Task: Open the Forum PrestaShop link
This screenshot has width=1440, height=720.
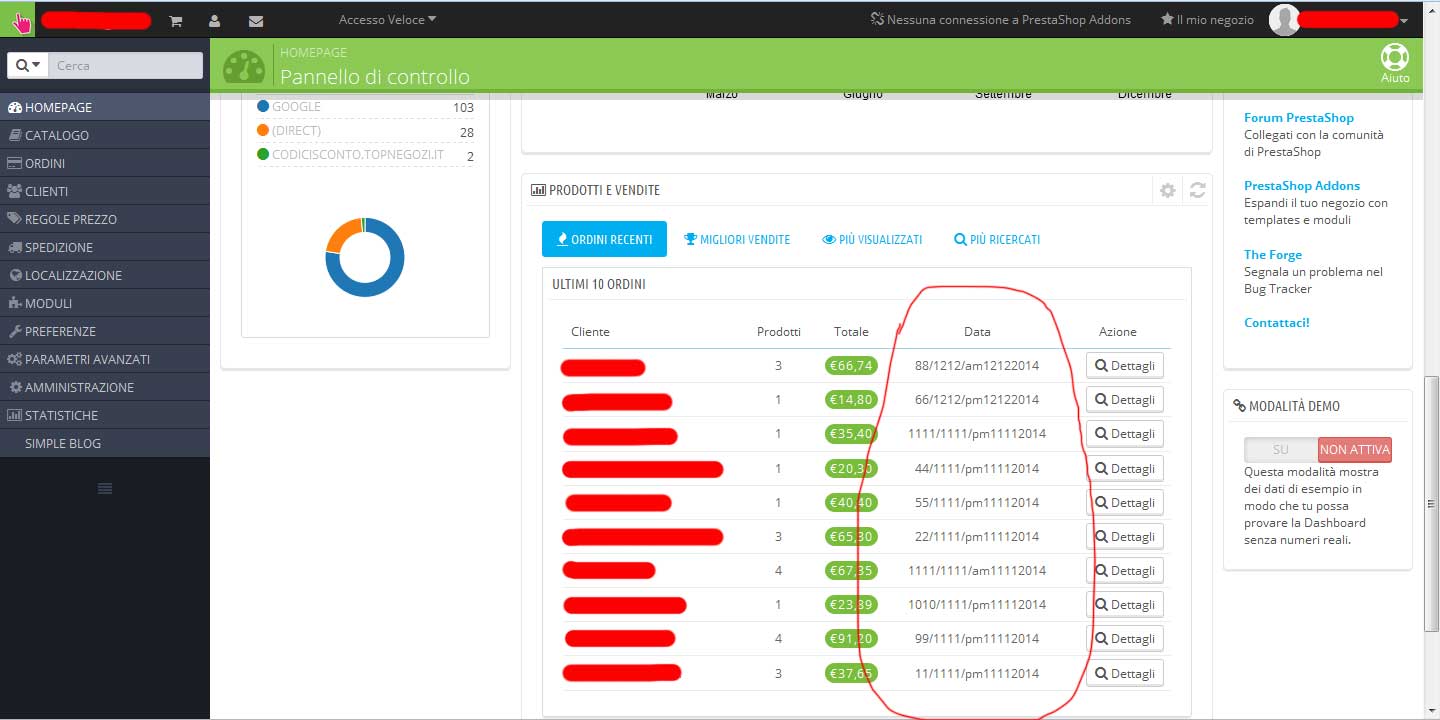Action: point(1299,118)
